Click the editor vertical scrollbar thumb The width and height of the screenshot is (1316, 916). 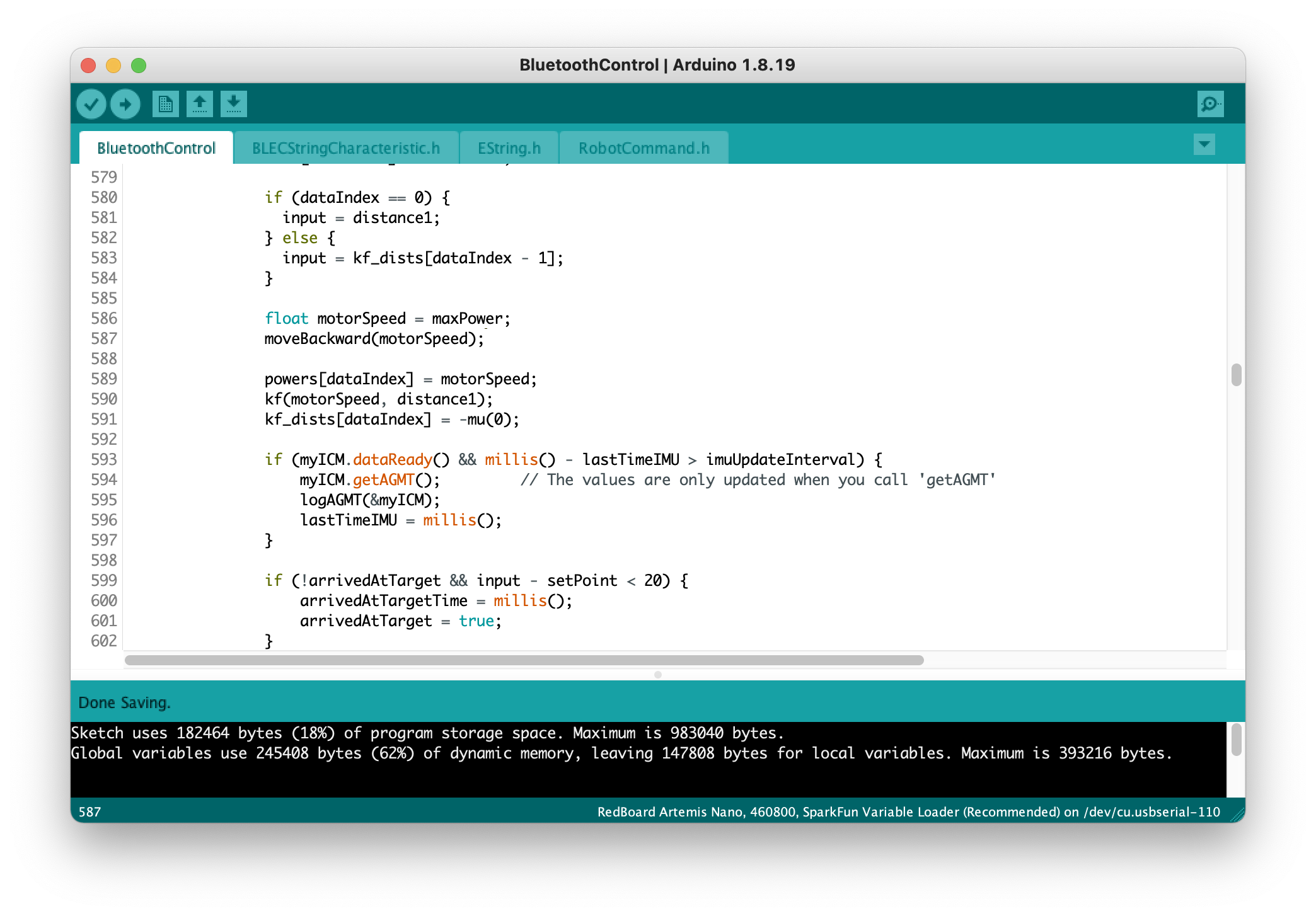pyautogui.click(x=1236, y=375)
